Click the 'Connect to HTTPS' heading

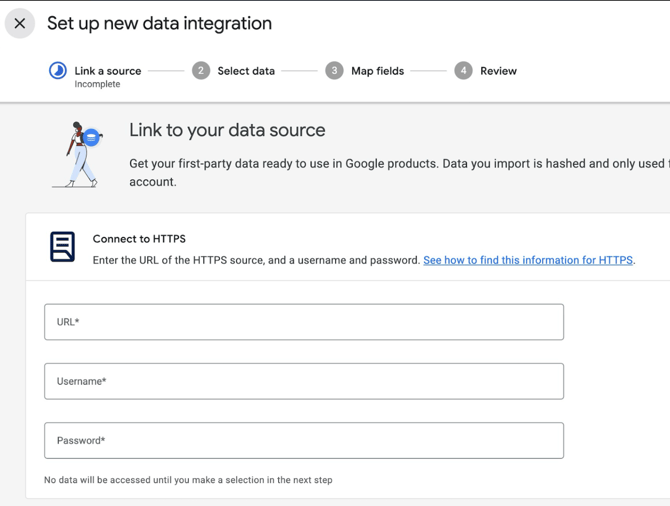[x=139, y=239]
